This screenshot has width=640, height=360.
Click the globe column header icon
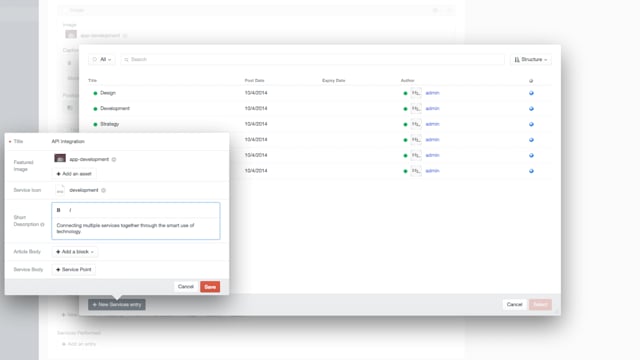tap(531, 81)
